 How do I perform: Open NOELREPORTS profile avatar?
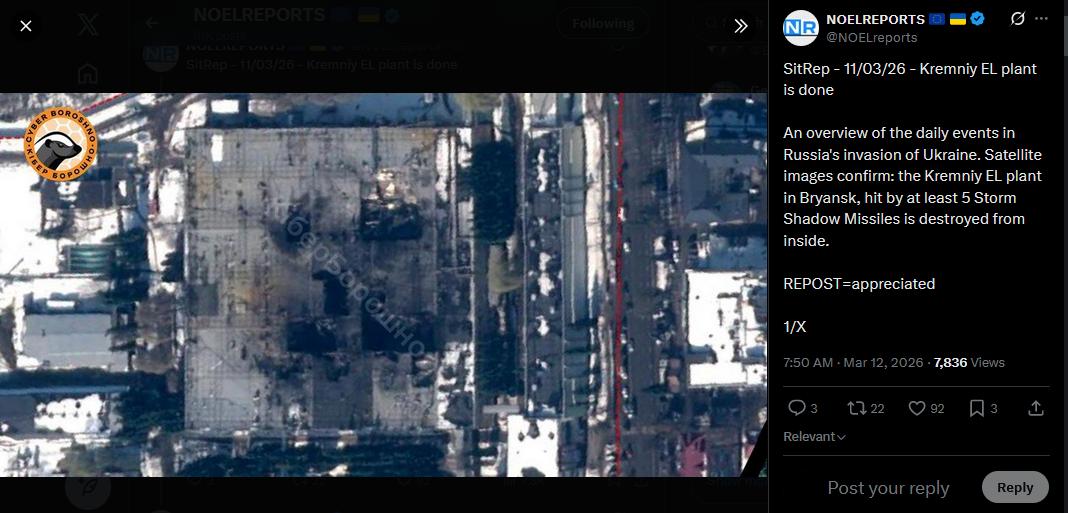point(800,28)
